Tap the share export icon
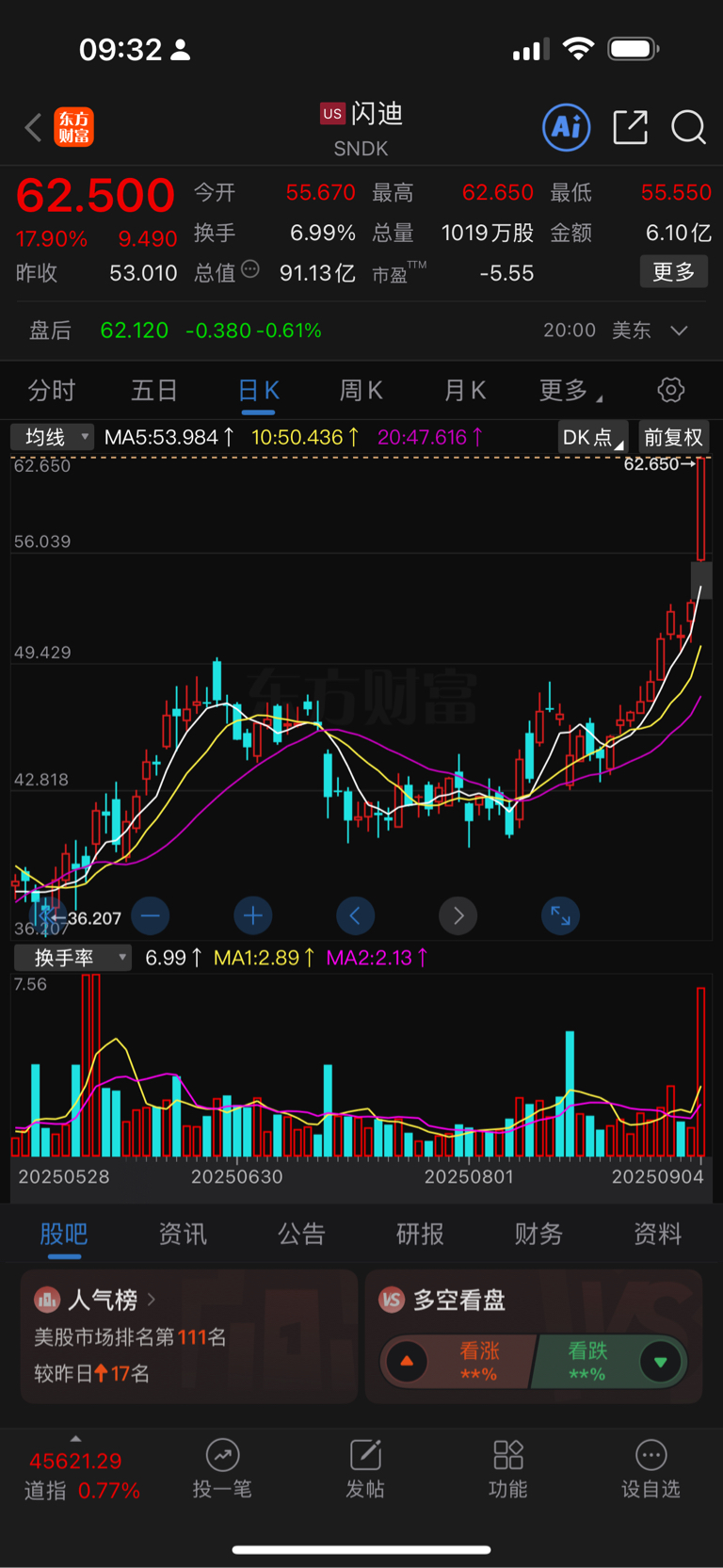The width and height of the screenshot is (723, 1568). pos(630,127)
